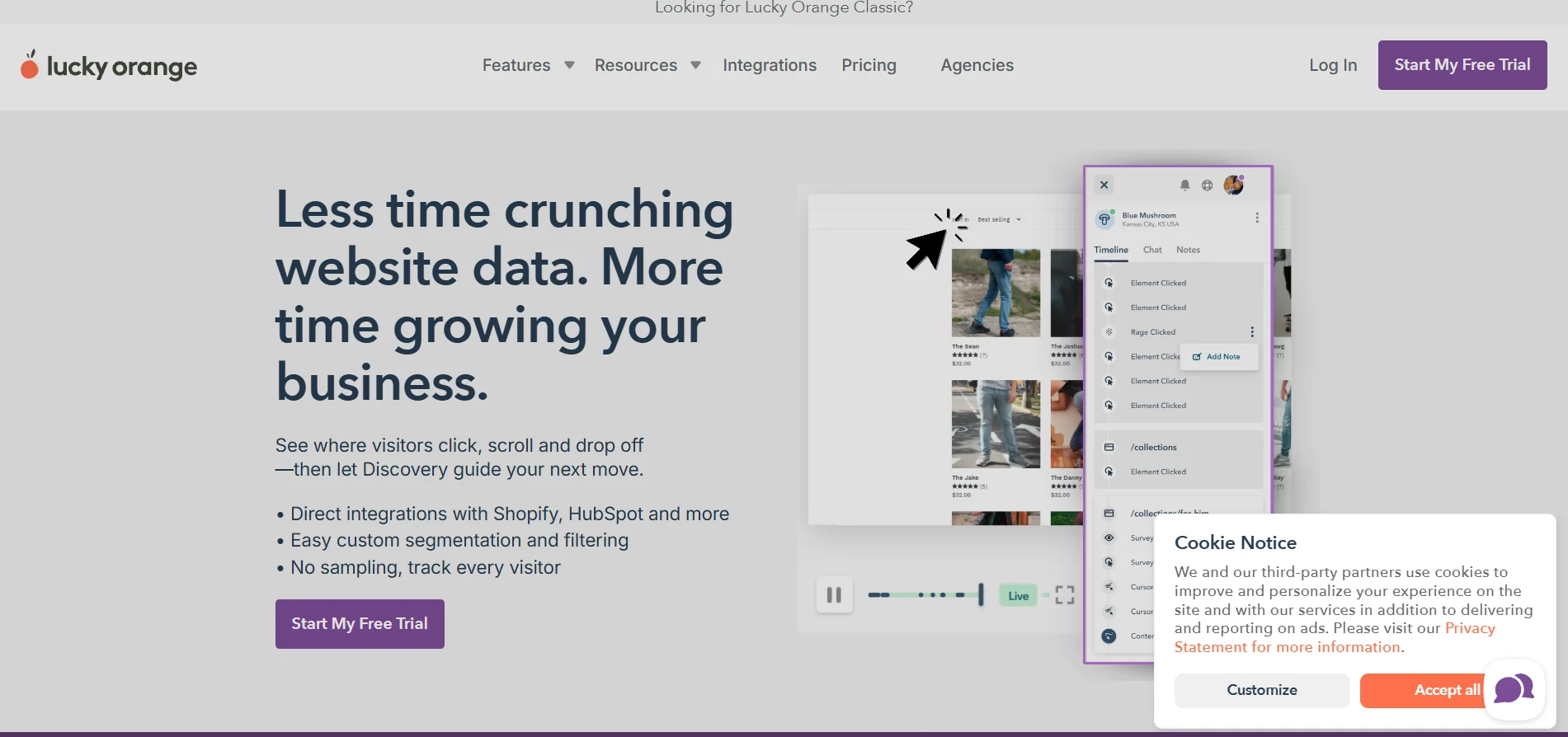The width and height of the screenshot is (1568, 737).
Task: Click the globe icon in the visitor panel
Action: pos(1207,185)
